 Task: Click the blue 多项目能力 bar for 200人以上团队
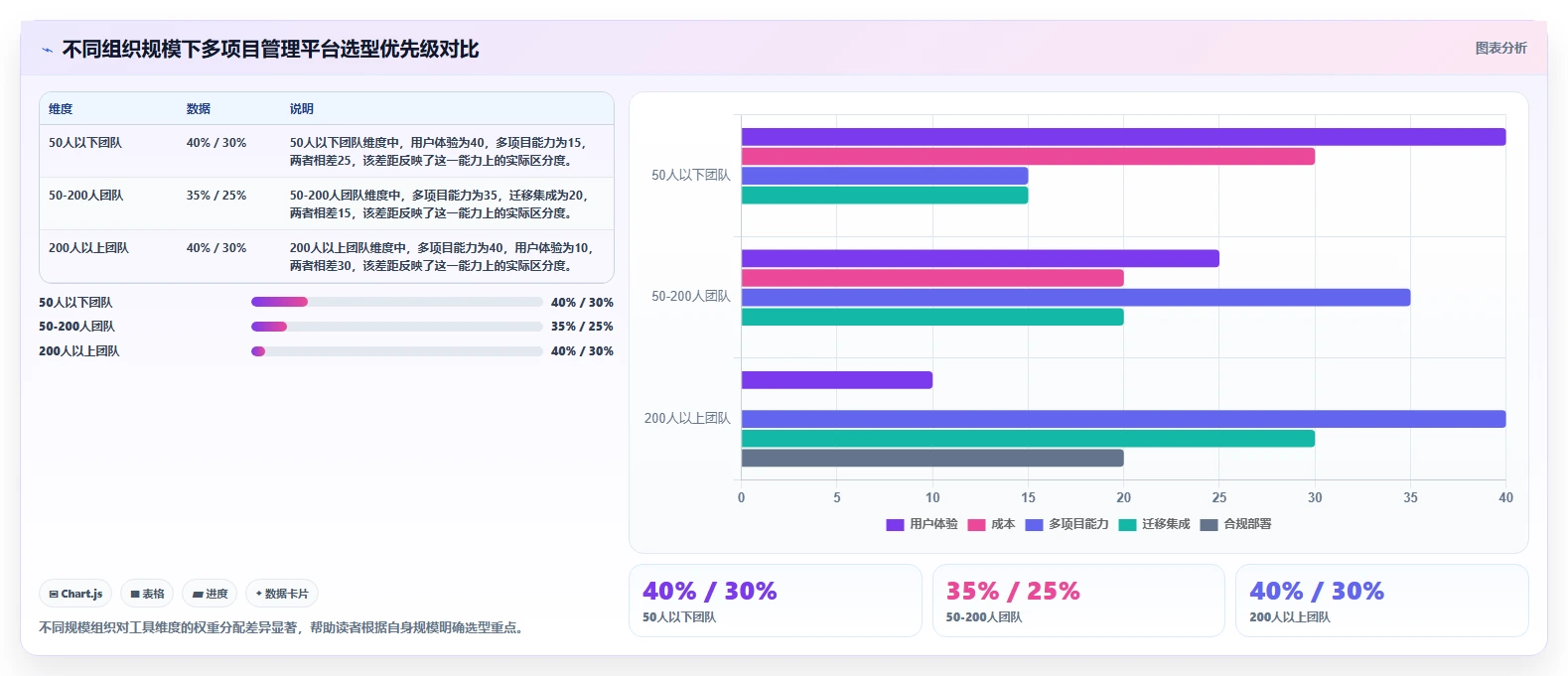[1123, 419]
